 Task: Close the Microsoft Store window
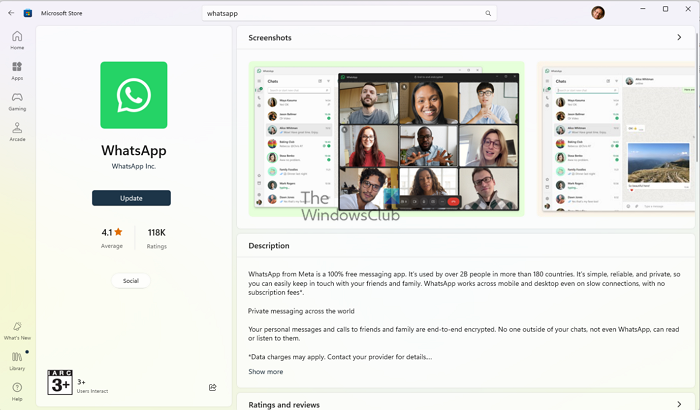point(688,8)
